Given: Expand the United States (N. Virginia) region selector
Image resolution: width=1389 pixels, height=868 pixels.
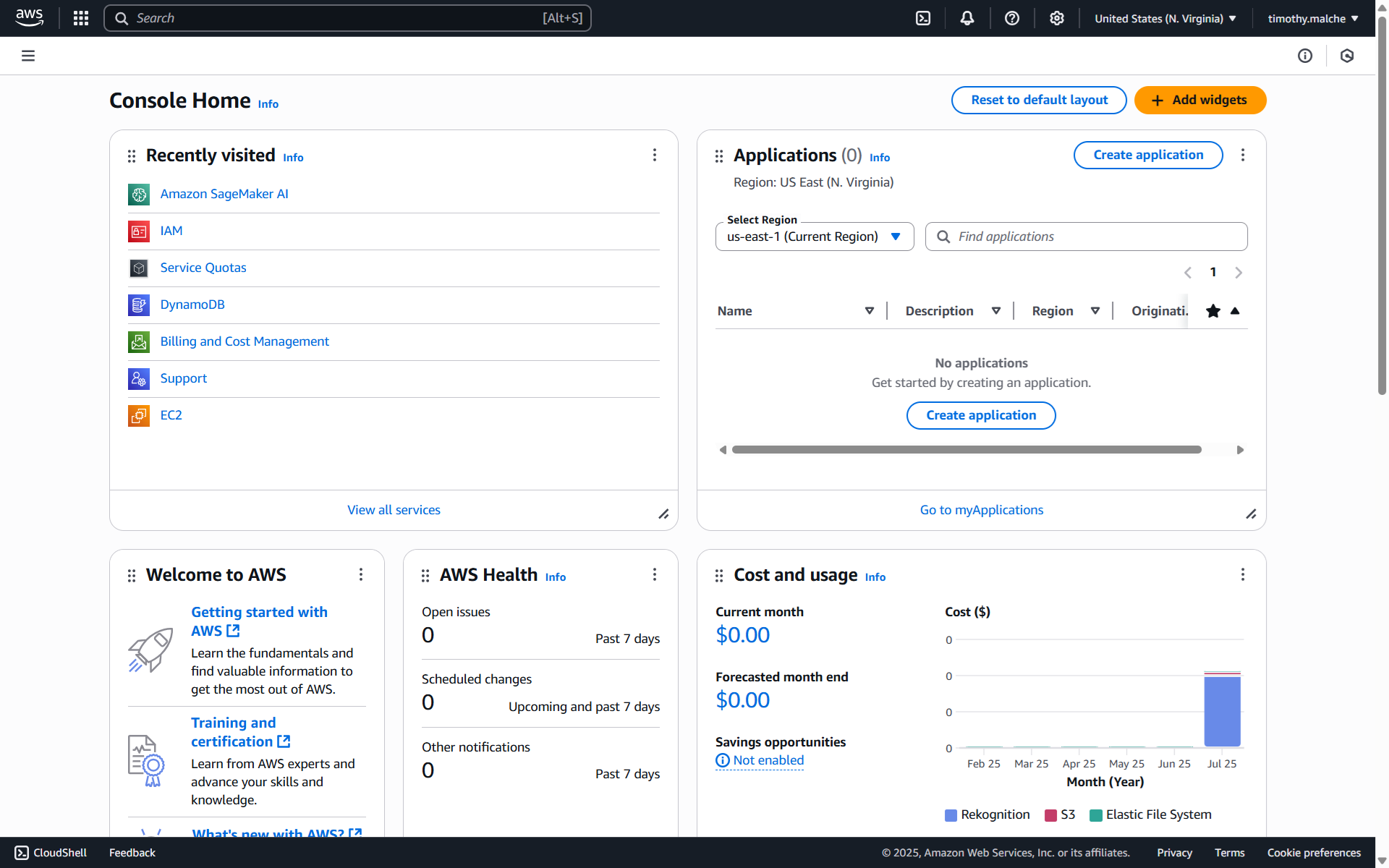Looking at the screenshot, I should (1165, 18).
